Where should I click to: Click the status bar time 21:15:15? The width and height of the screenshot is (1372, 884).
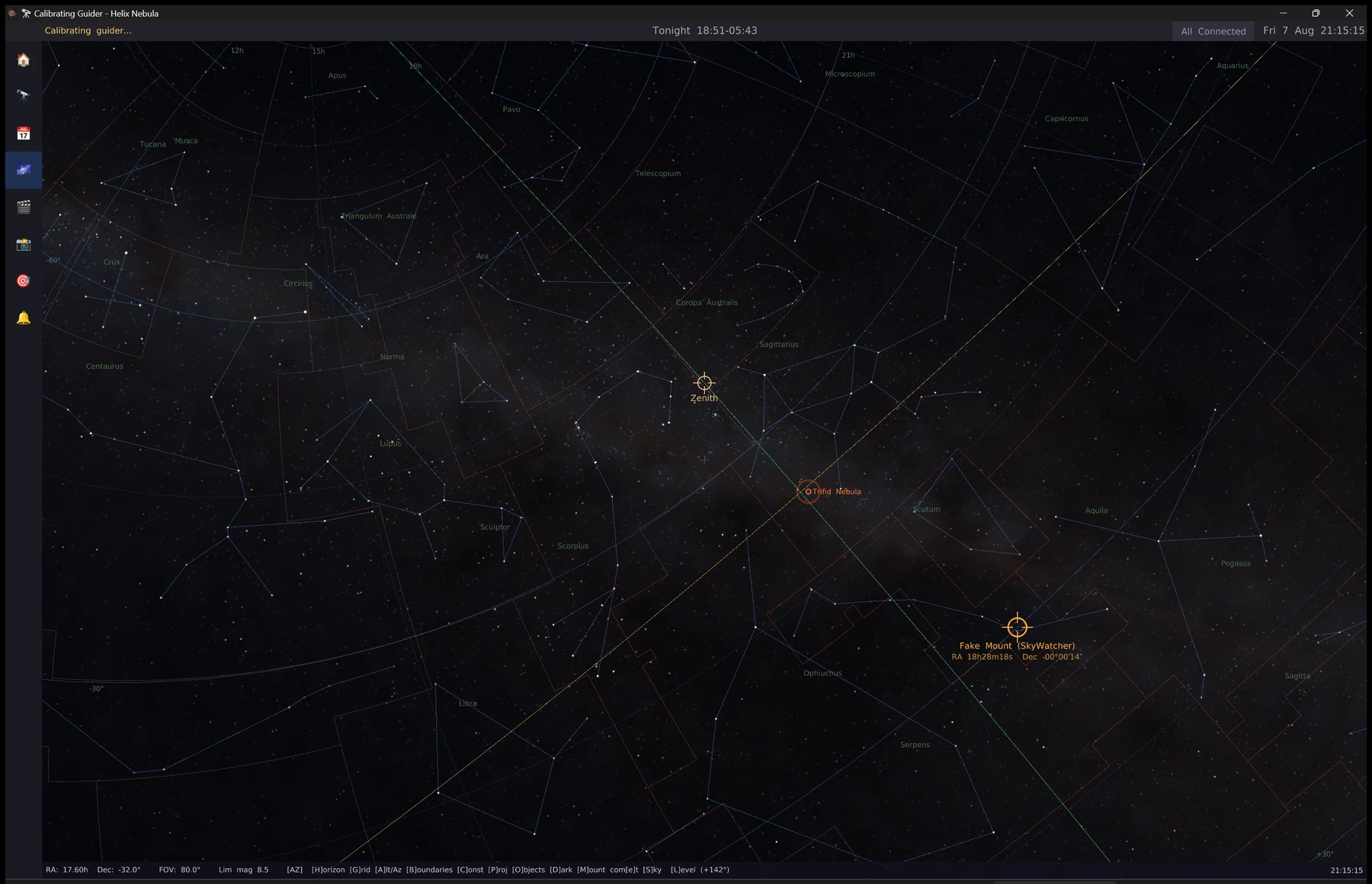[1346, 870]
